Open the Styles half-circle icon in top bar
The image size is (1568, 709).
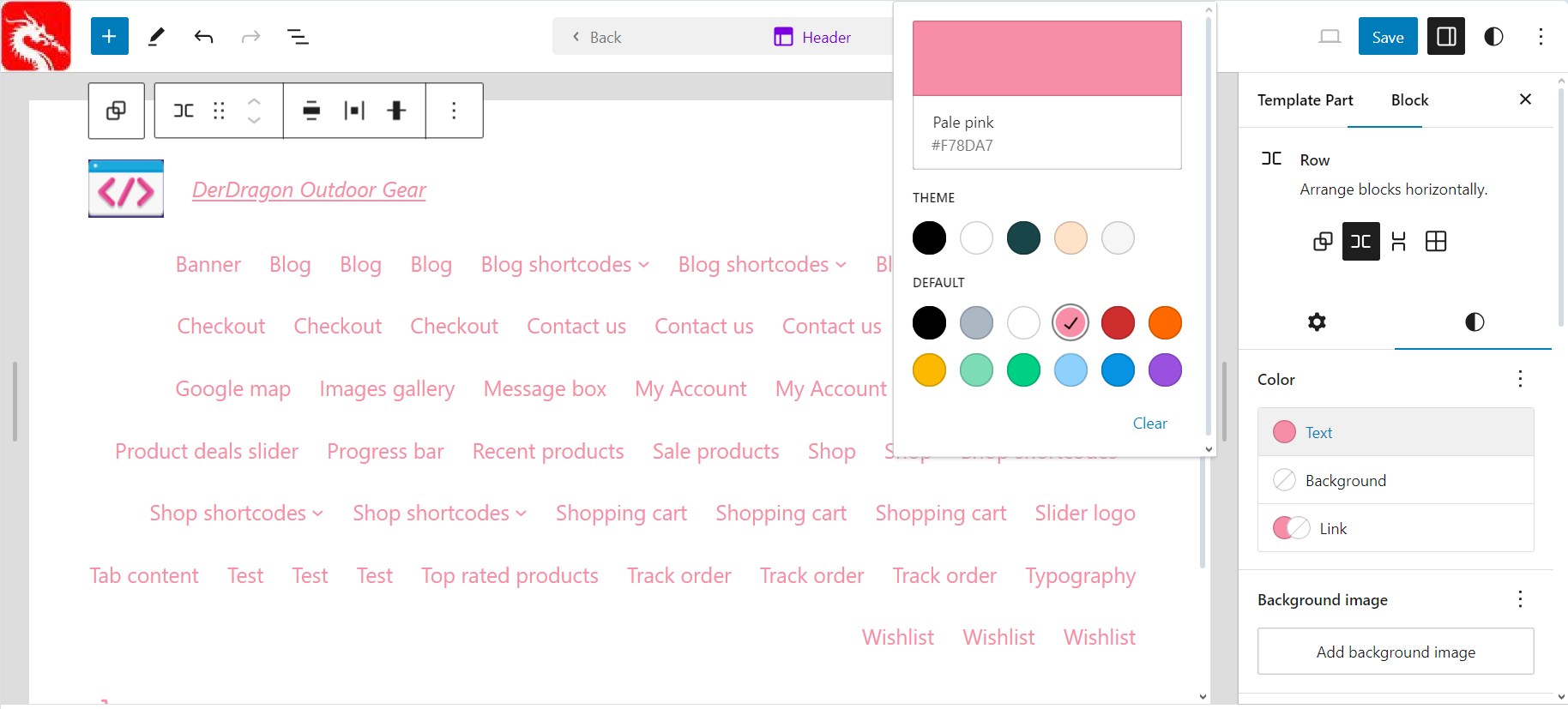[1493, 37]
